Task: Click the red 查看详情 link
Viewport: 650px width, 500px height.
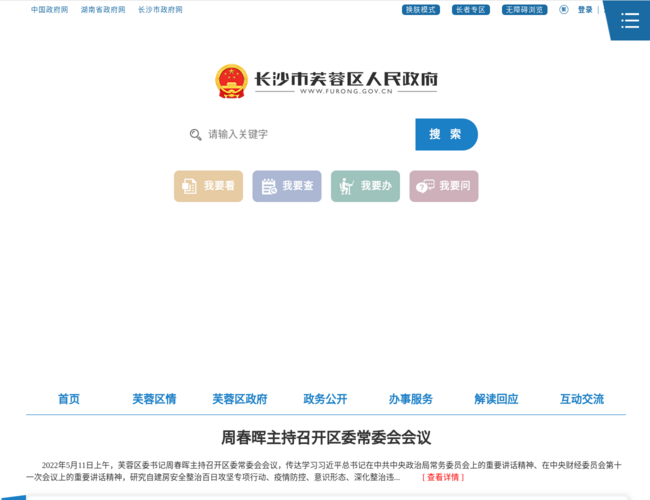Action: (x=443, y=477)
